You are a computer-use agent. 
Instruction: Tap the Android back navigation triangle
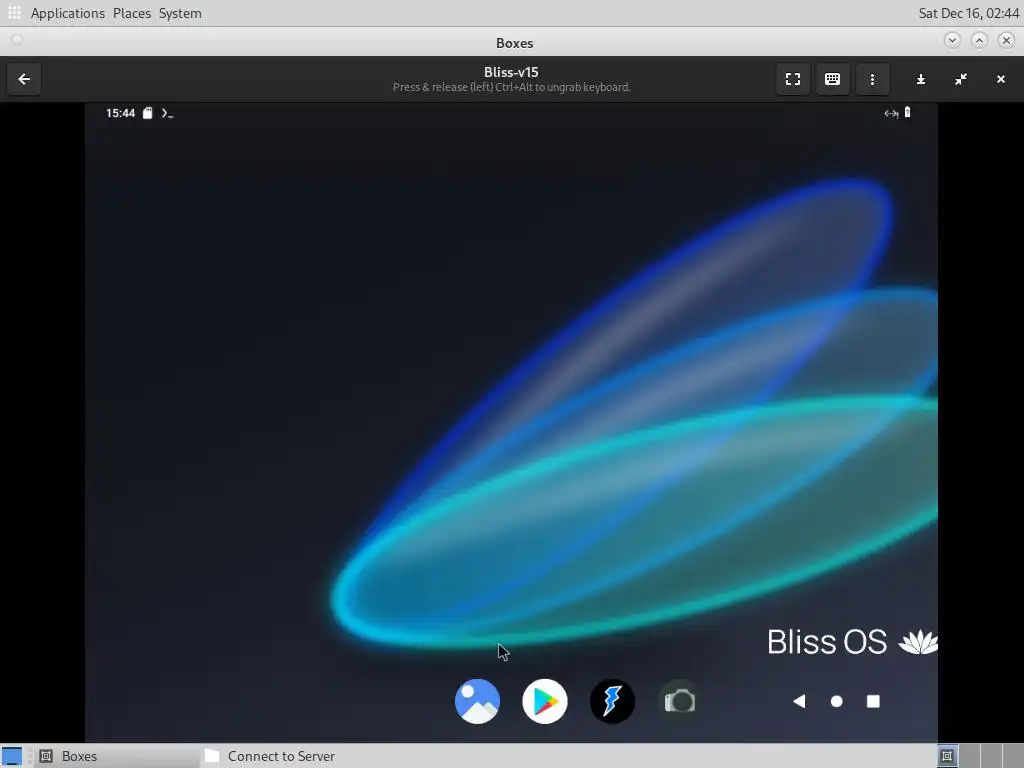799,701
